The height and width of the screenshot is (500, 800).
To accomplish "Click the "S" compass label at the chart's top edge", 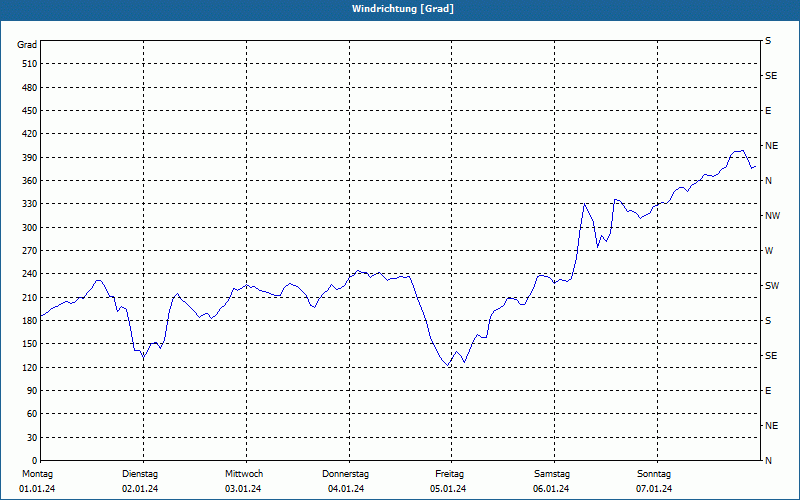I will [x=768, y=41].
